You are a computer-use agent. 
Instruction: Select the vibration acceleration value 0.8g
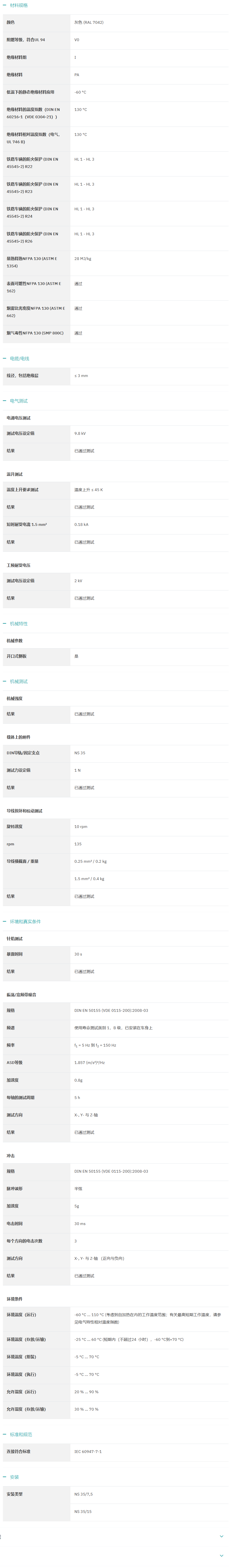coord(78,1080)
